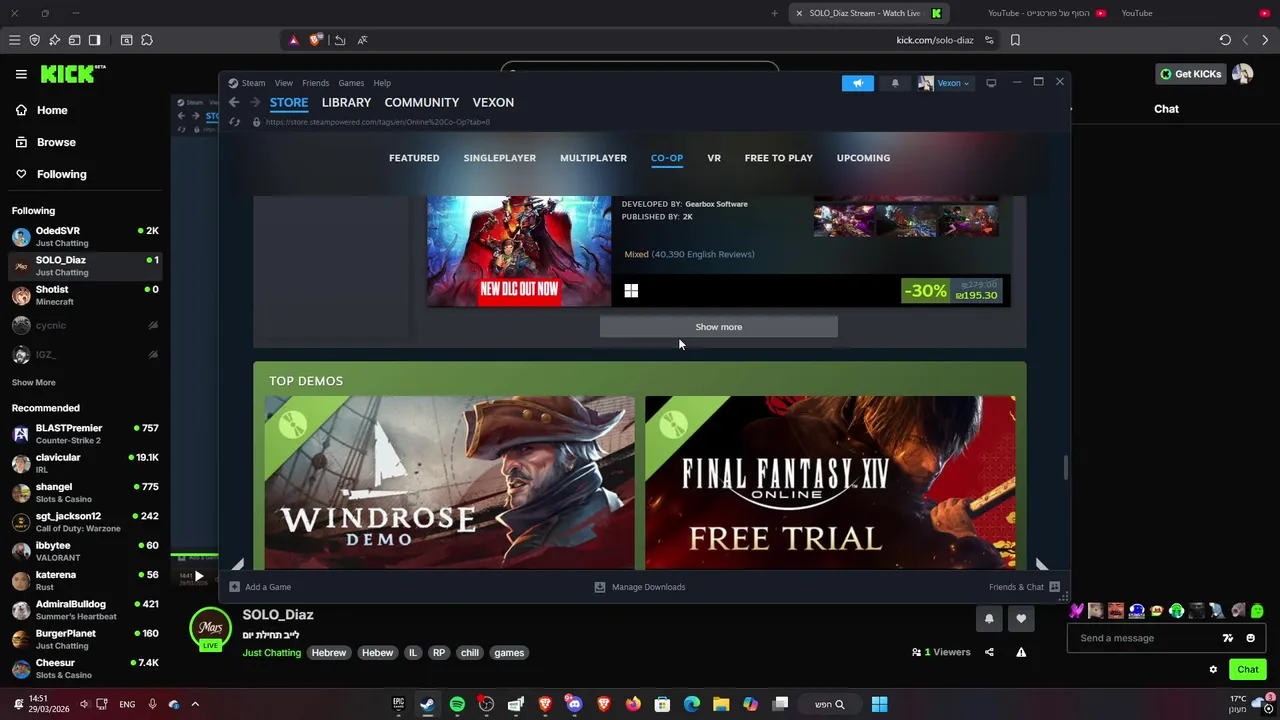Switch to YouTube browser tab
Viewport: 1280px width, 720px height.
point(1136,13)
